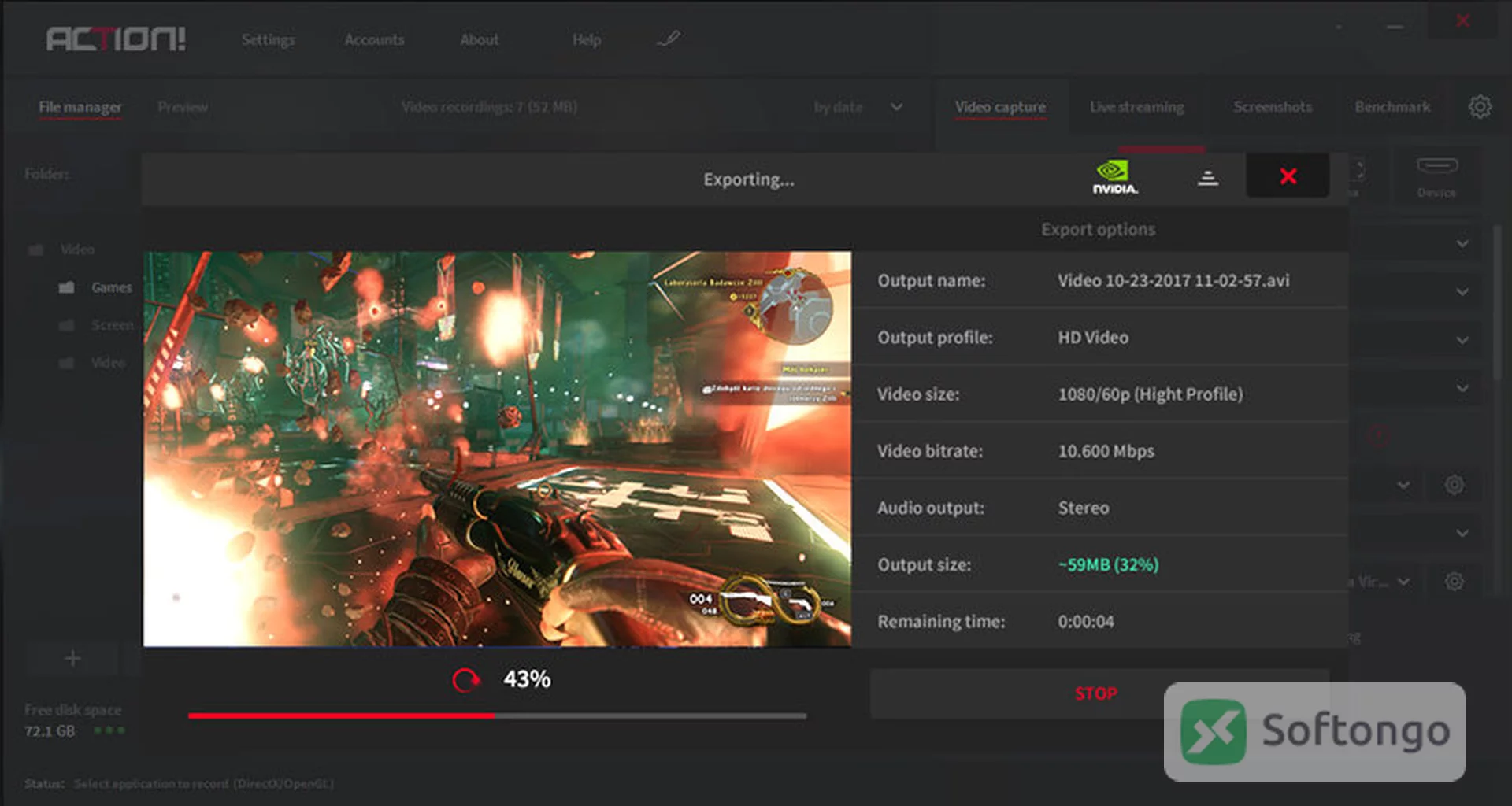Cancel export with the red X button
The width and height of the screenshot is (1512, 806).
[x=1288, y=176]
